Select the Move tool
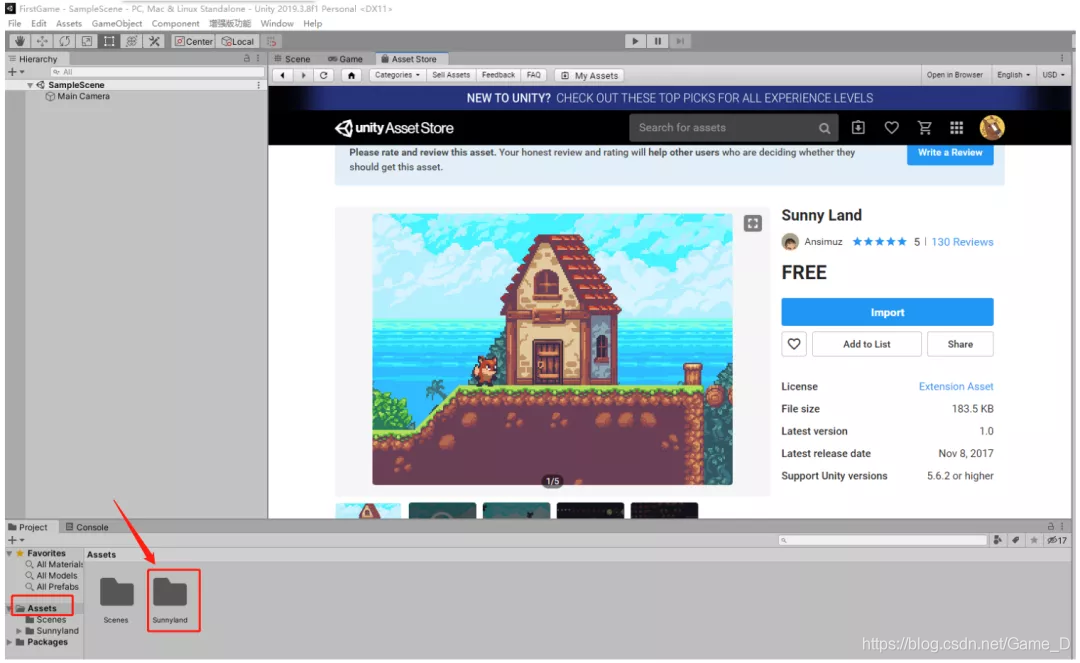The image size is (1080, 663). pyautogui.click(x=42, y=41)
